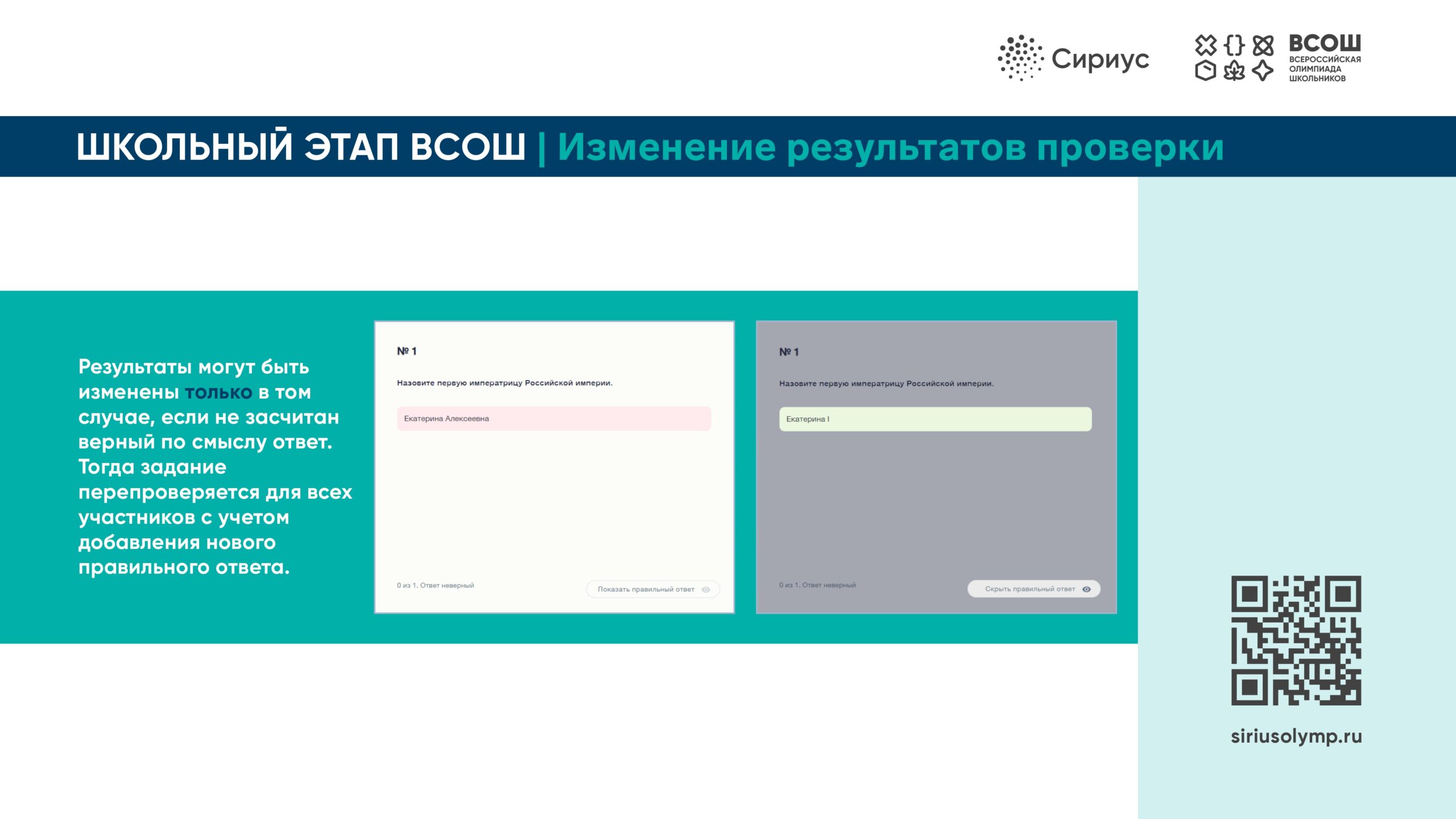The width and height of the screenshot is (1456, 819).
Task: Click the ВСОШ olympiad logo
Action: [1277, 57]
